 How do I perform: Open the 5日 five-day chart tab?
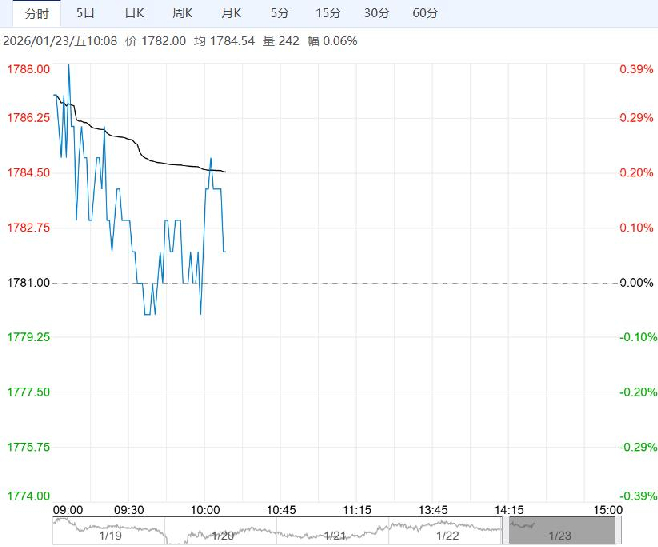86,13
